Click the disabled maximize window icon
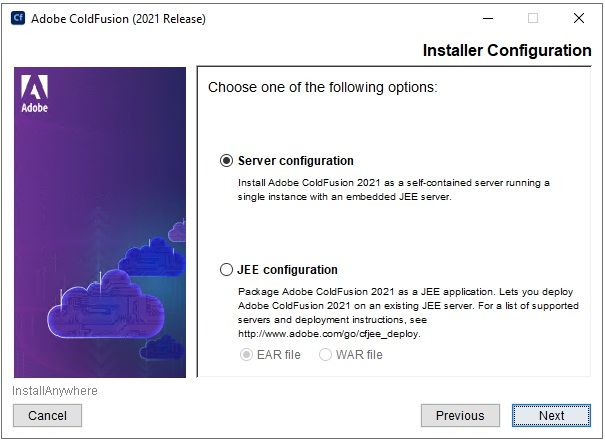The width and height of the screenshot is (605, 441). tap(533, 18)
